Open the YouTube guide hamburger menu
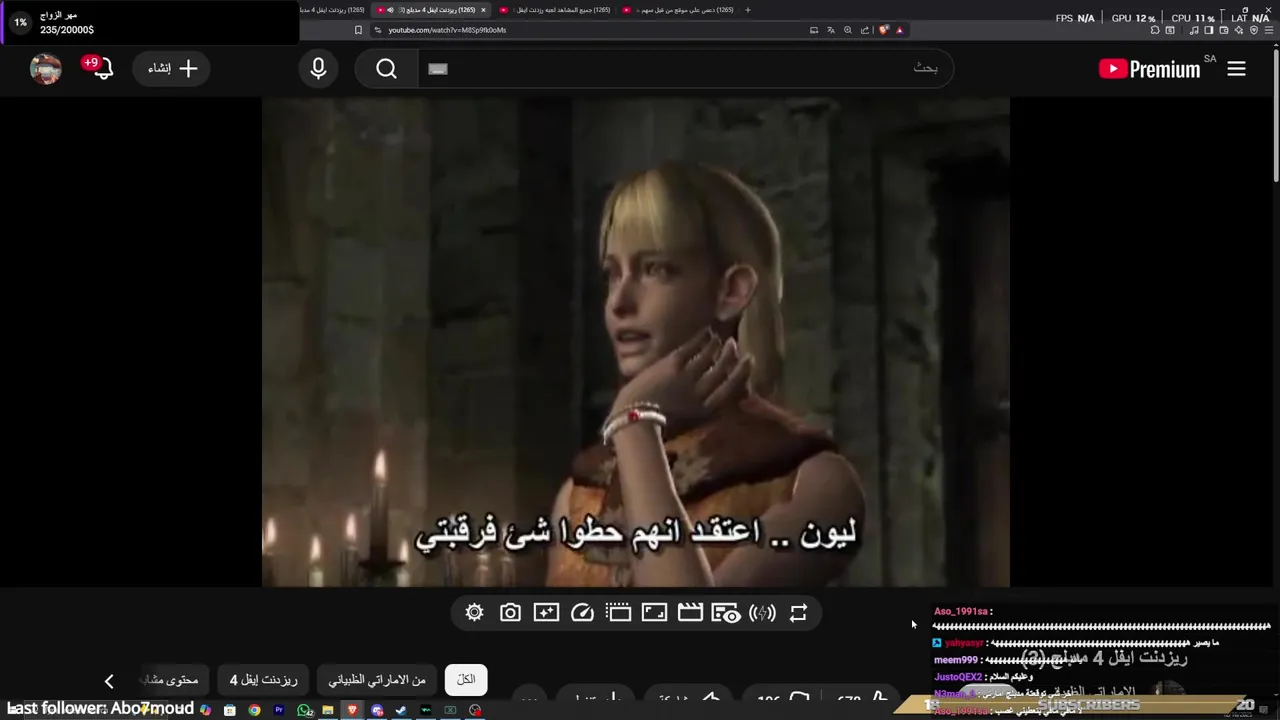1280x720 pixels. click(x=1236, y=69)
